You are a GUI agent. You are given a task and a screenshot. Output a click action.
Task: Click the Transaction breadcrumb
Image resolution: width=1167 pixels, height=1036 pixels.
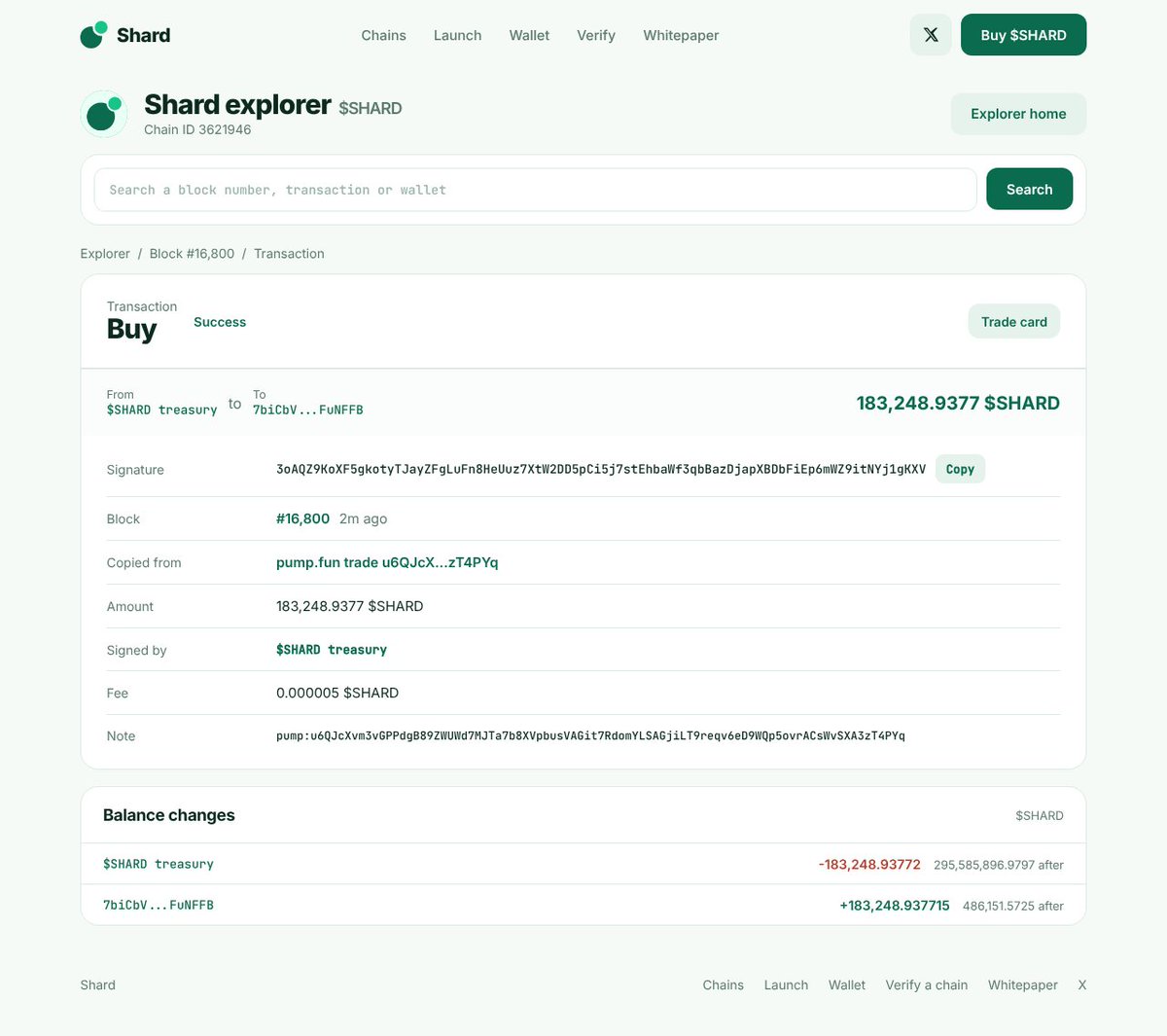point(289,254)
